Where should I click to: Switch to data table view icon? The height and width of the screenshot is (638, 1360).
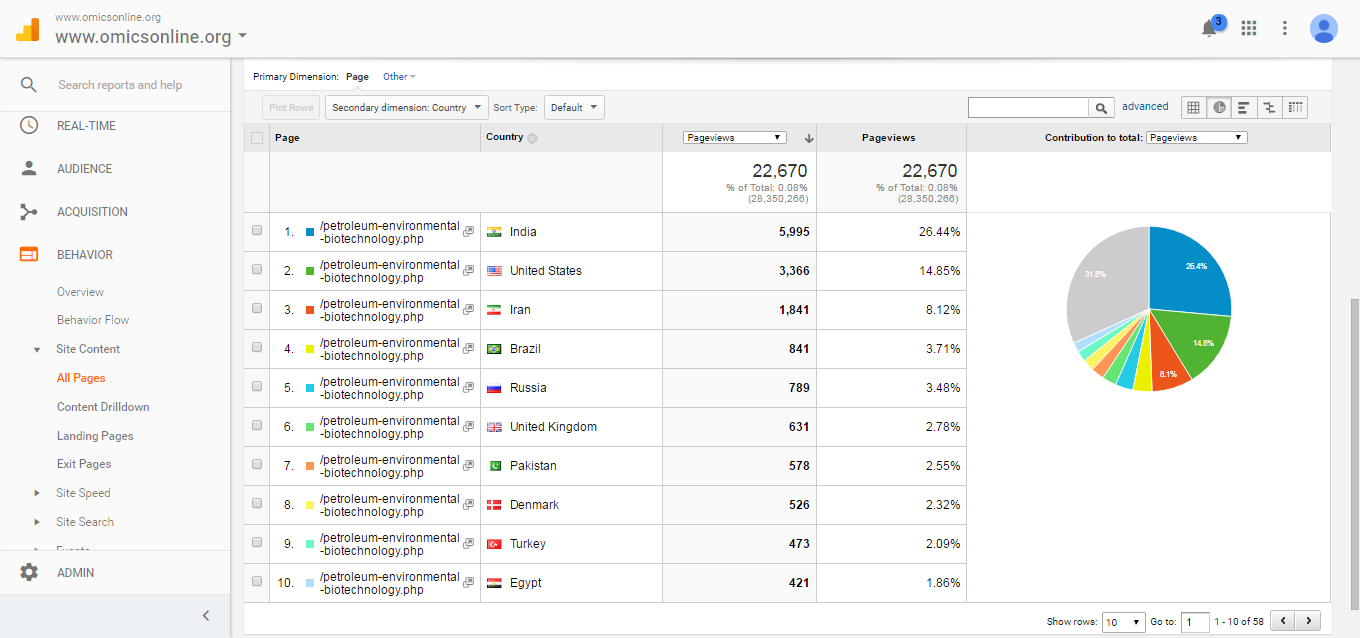1193,107
